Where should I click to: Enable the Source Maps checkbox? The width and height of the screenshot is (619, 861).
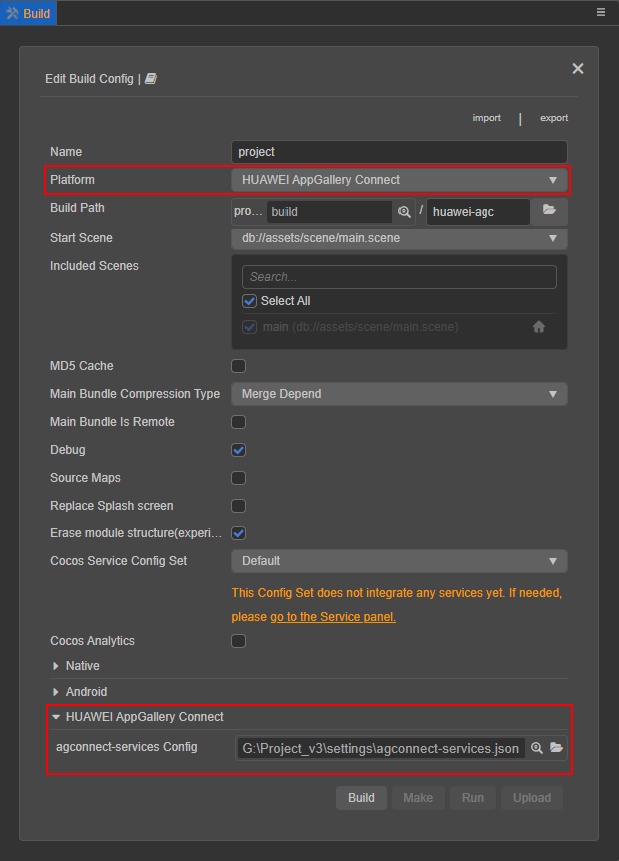click(x=238, y=478)
